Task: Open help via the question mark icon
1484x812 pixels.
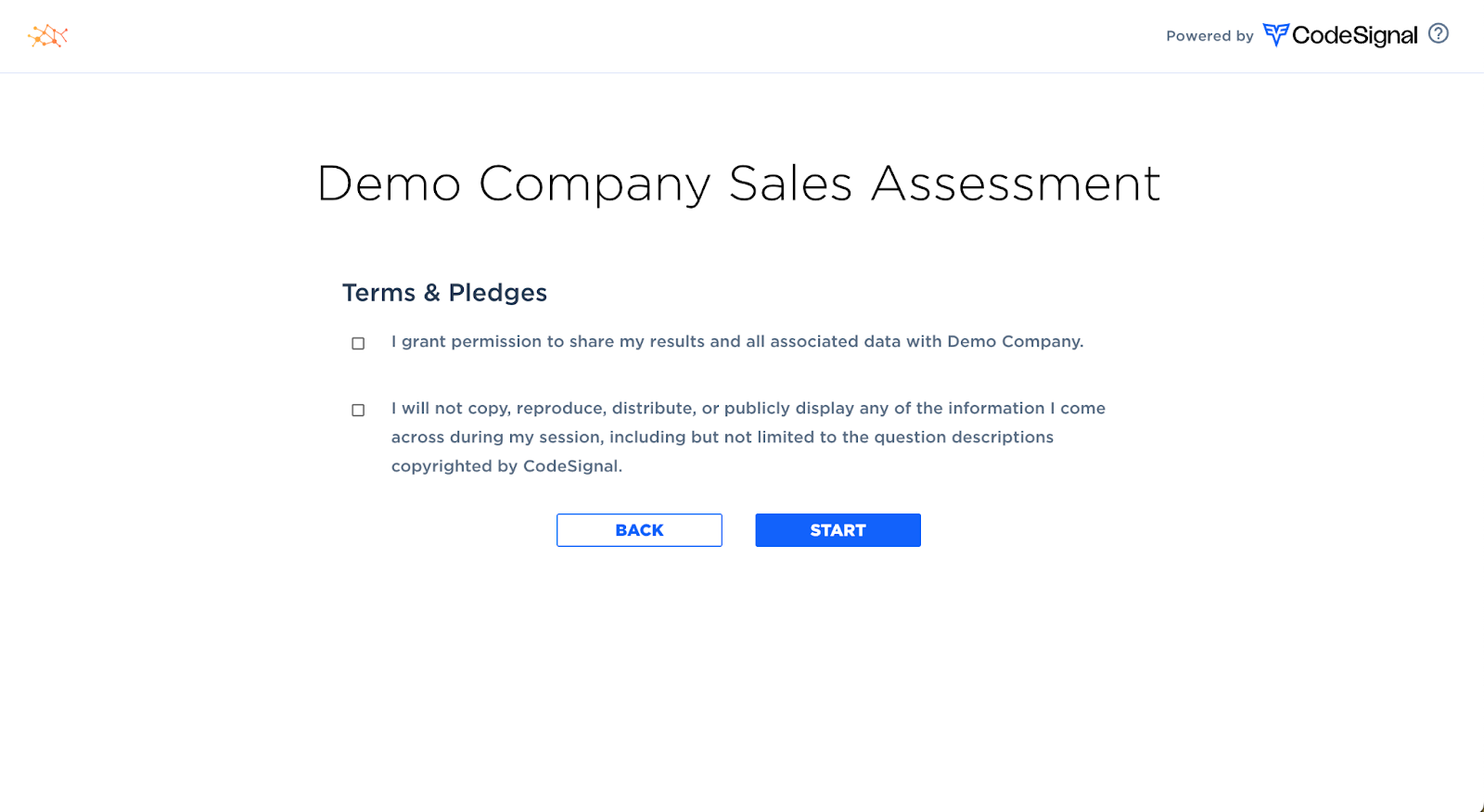Action: pos(1439,33)
